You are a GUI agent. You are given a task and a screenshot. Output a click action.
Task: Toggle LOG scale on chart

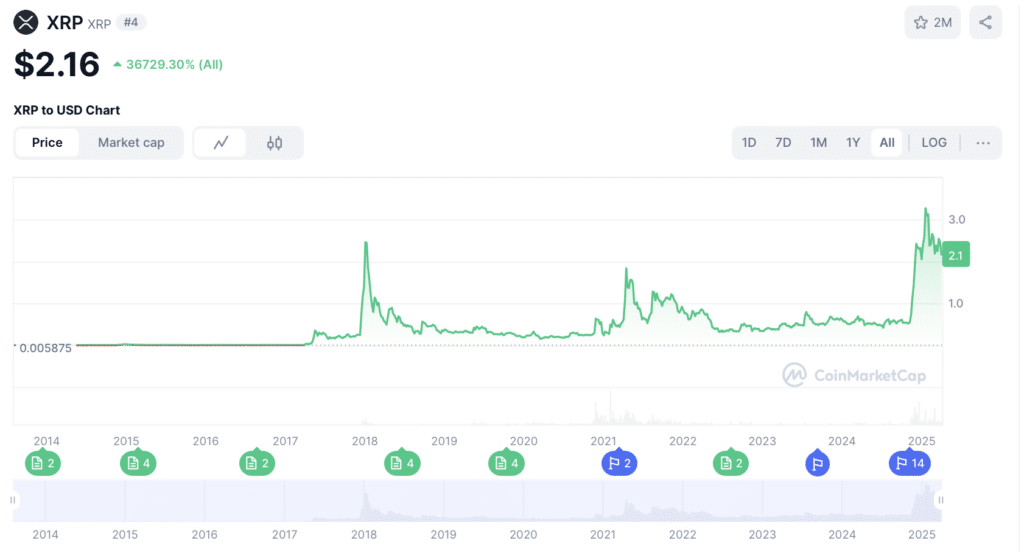934,142
